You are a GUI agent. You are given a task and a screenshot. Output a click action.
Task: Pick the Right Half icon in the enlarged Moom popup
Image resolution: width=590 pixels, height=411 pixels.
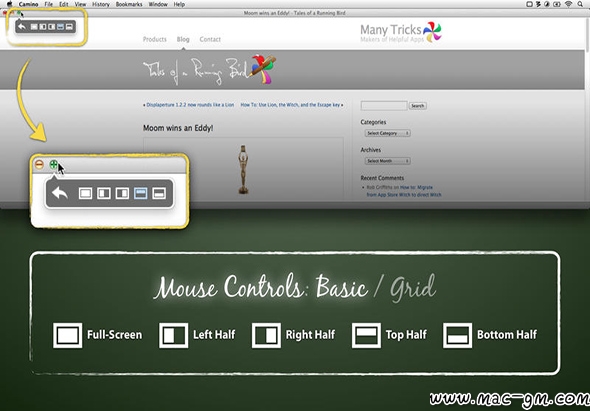click(122, 193)
